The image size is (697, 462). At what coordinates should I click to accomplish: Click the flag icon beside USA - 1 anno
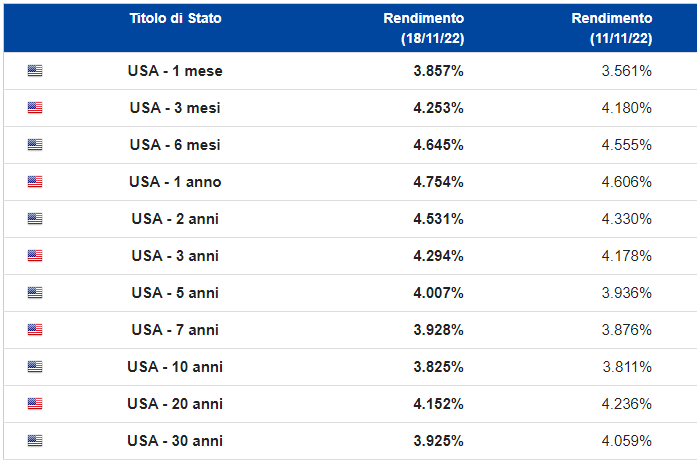click(35, 182)
